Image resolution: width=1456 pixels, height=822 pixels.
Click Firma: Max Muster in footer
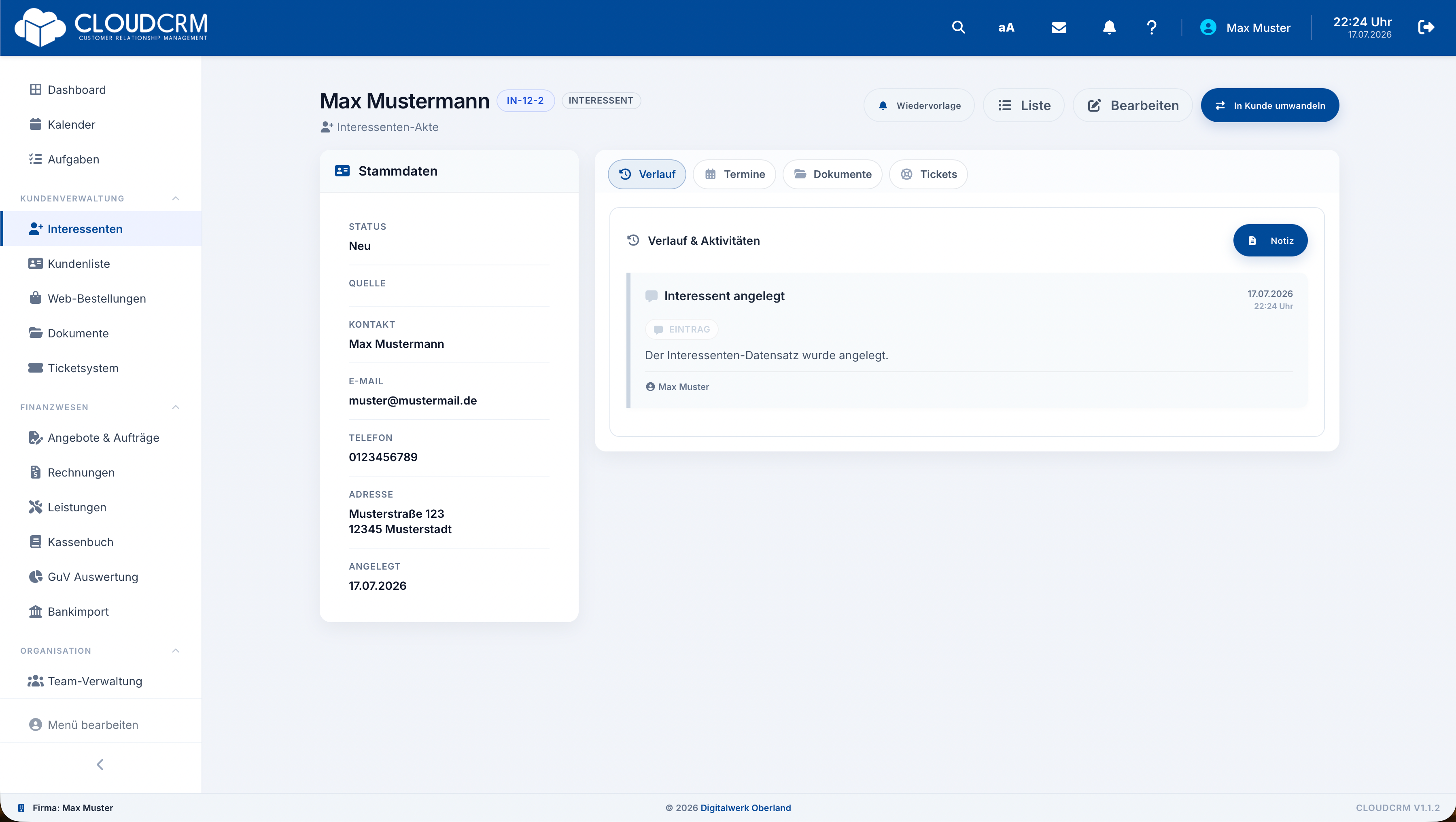pos(72,807)
